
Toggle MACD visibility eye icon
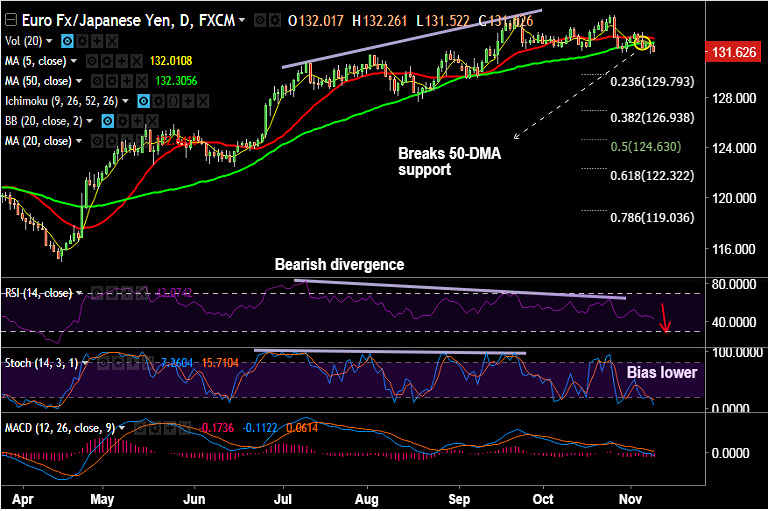(140, 428)
